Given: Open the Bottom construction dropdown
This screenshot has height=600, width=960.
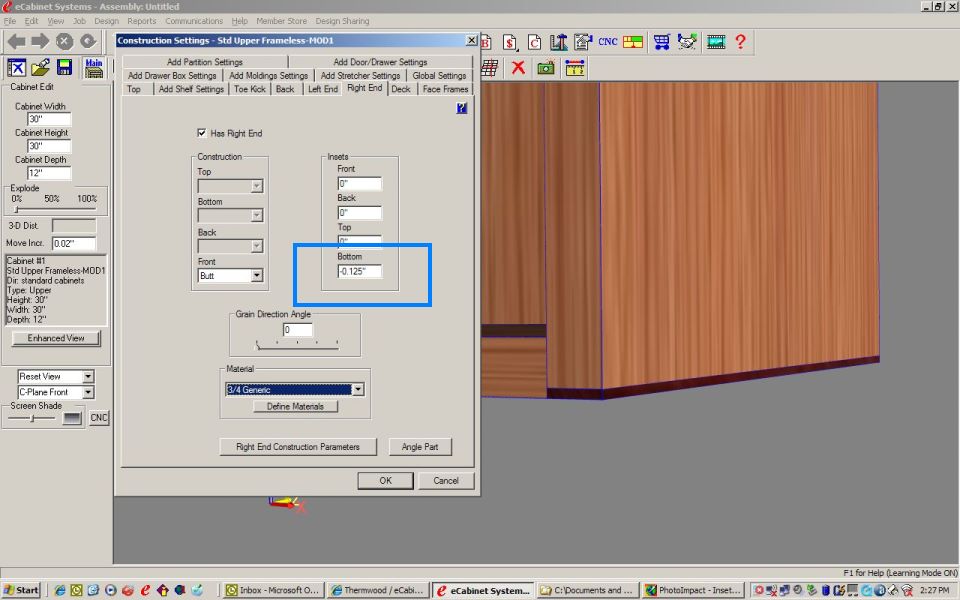Looking at the screenshot, I should (x=257, y=216).
